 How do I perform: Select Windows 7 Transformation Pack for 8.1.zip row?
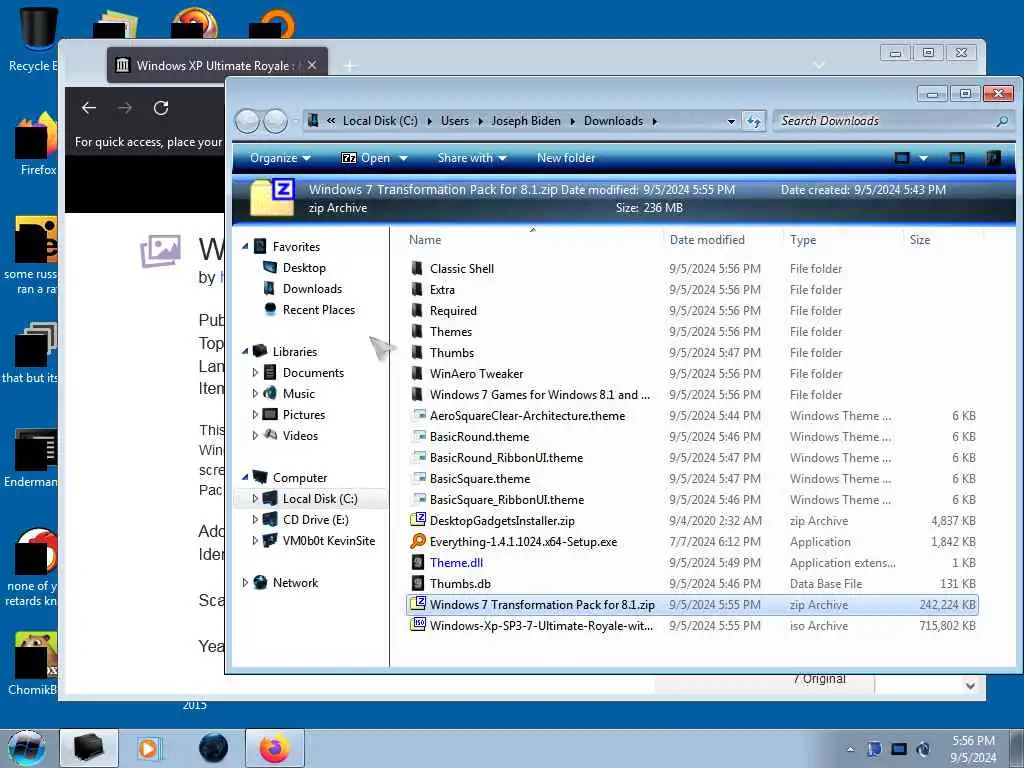692,604
